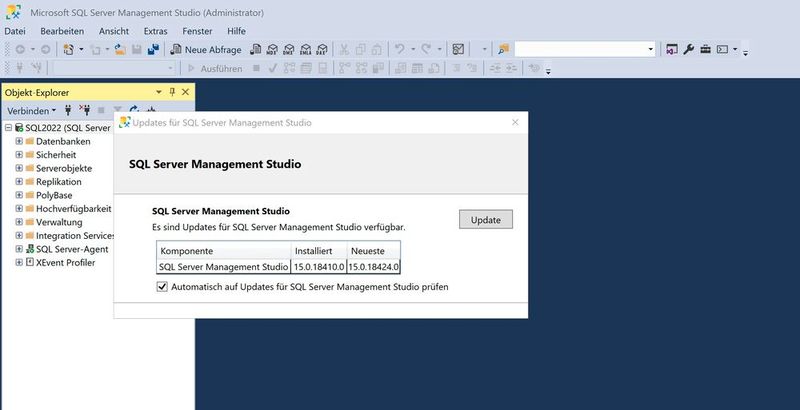Open the activity monitor chart icon
Viewport: 800px width, 410px height.
(x=458, y=49)
